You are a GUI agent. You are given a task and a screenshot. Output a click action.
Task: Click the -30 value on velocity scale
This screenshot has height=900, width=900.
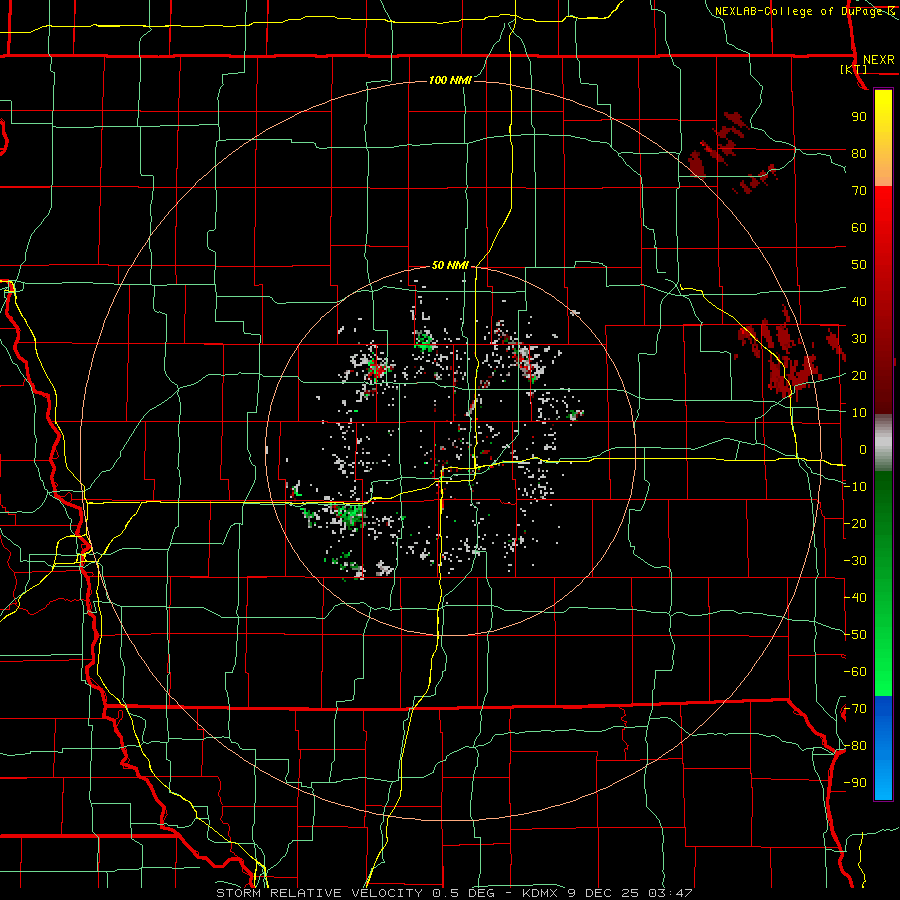[855, 561]
